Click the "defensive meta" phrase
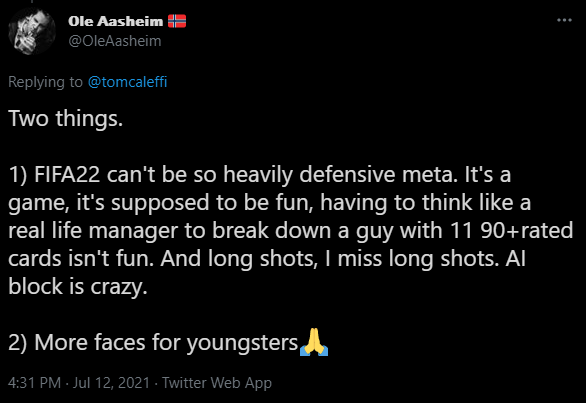 378,174
